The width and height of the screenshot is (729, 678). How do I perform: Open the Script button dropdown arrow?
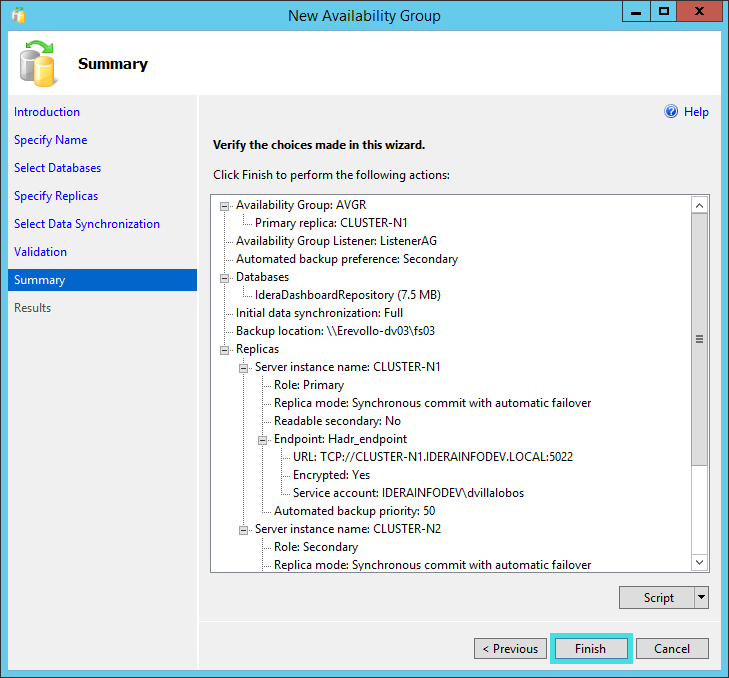point(702,597)
